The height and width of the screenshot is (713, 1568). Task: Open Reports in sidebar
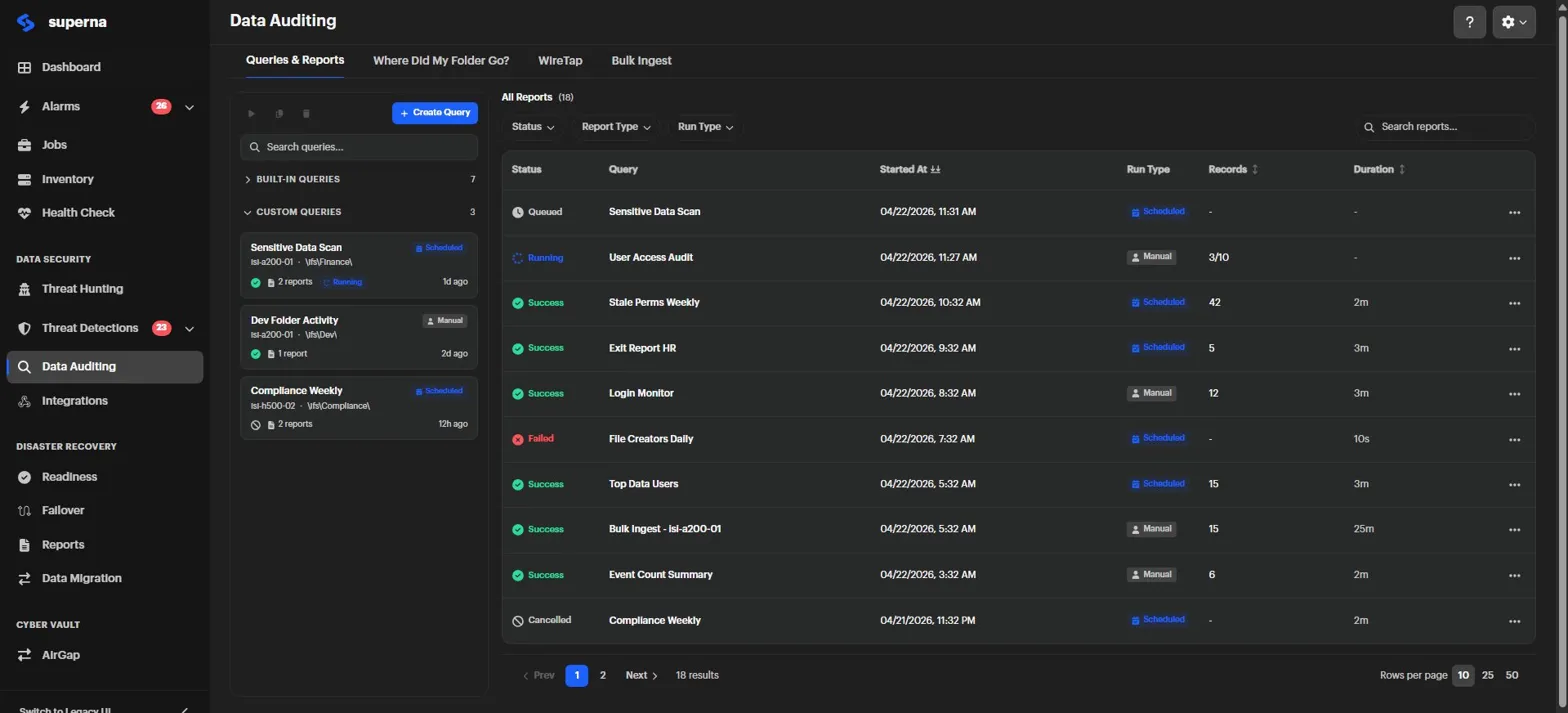pos(105,545)
